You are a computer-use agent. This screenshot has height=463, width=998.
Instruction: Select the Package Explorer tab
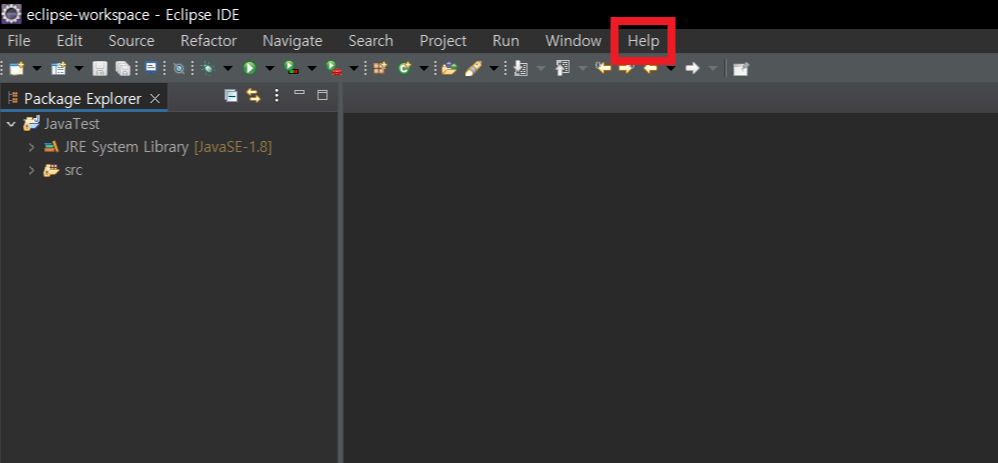click(x=83, y=99)
